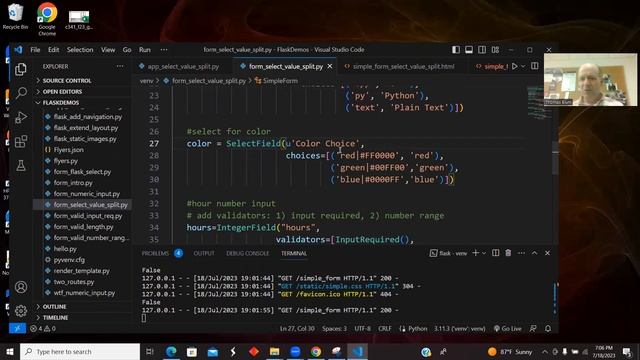This screenshot has width=640, height=360.
Task: Click Go Live in status bar
Action: [x=507, y=328]
